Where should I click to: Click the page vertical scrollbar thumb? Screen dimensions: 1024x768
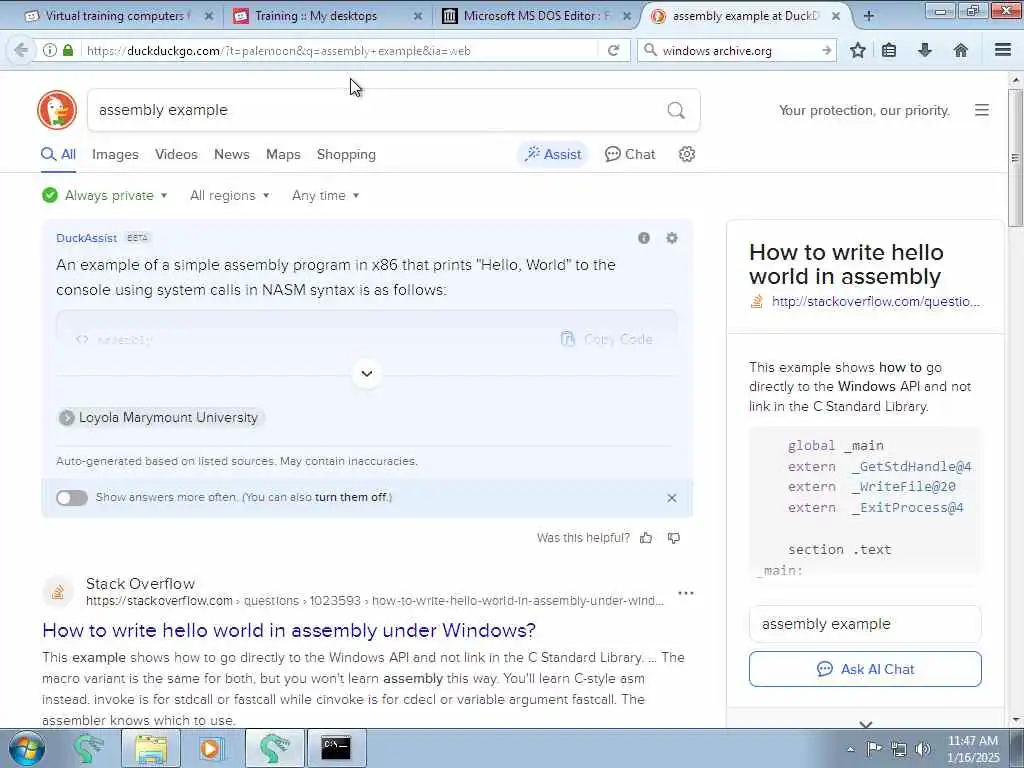tap(1016, 157)
